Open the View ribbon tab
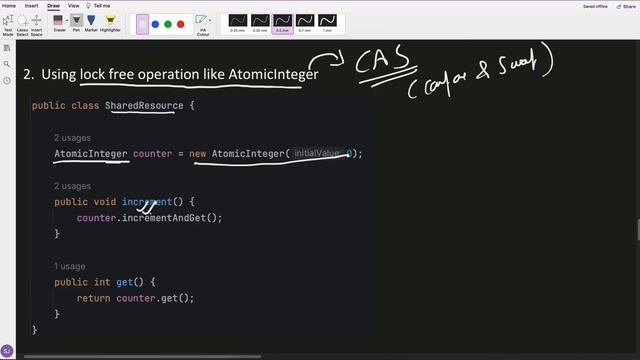 pyautogui.click(x=73, y=6)
